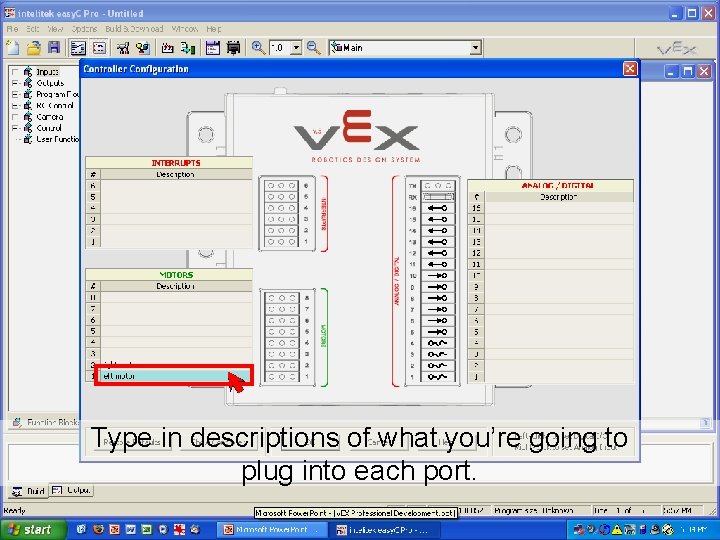Open the Build & Download menu
The height and width of the screenshot is (540, 720).
click(134, 28)
